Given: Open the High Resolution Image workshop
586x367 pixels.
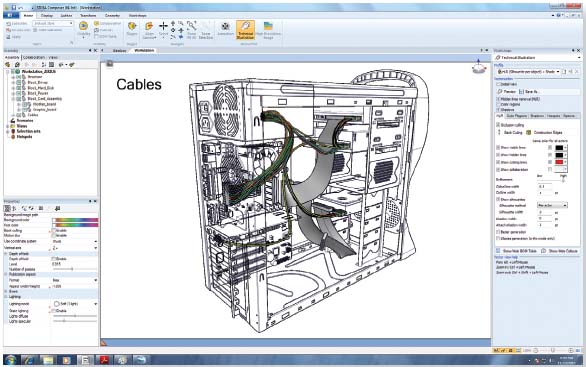Looking at the screenshot, I should [x=268, y=30].
